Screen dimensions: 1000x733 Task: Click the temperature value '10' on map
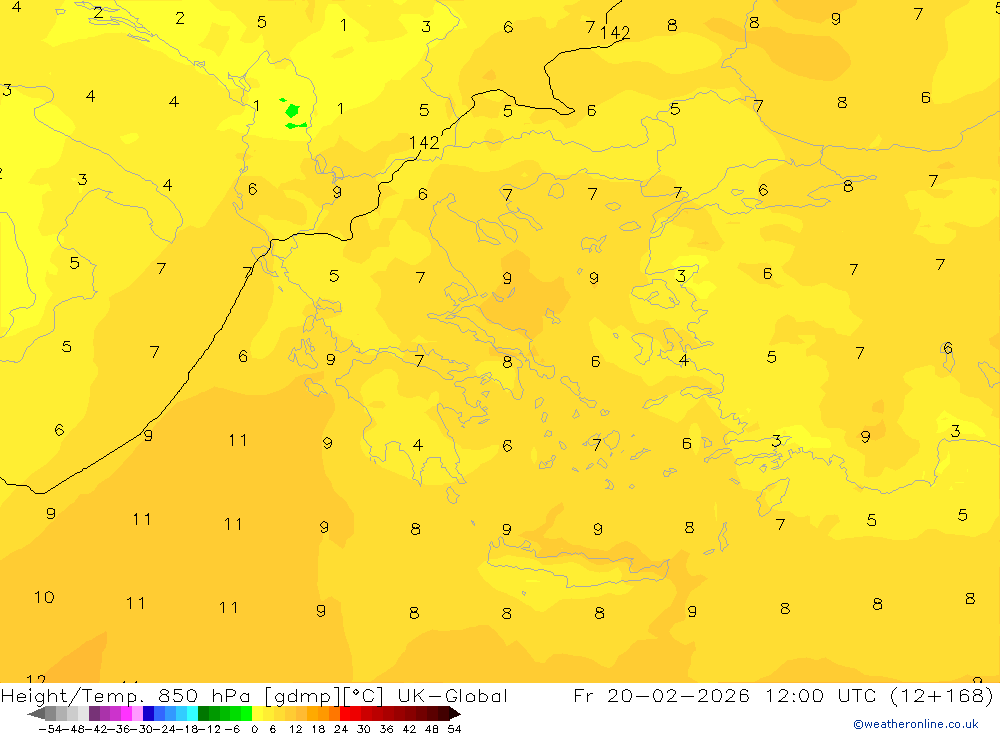pyautogui.click(x=44, y=597)
